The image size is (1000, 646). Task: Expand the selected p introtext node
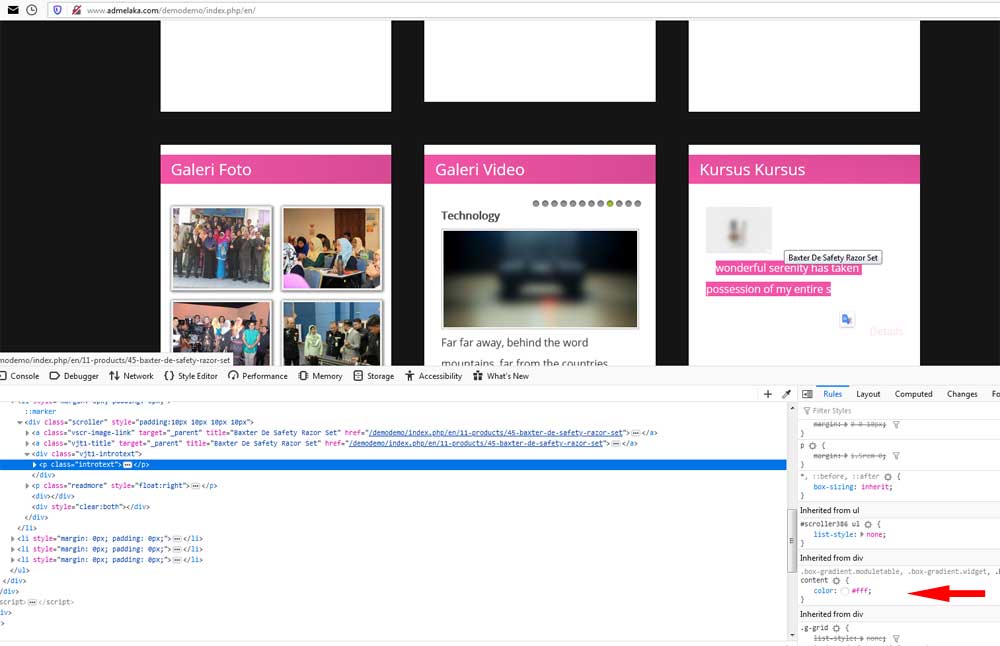click(34, 465)
